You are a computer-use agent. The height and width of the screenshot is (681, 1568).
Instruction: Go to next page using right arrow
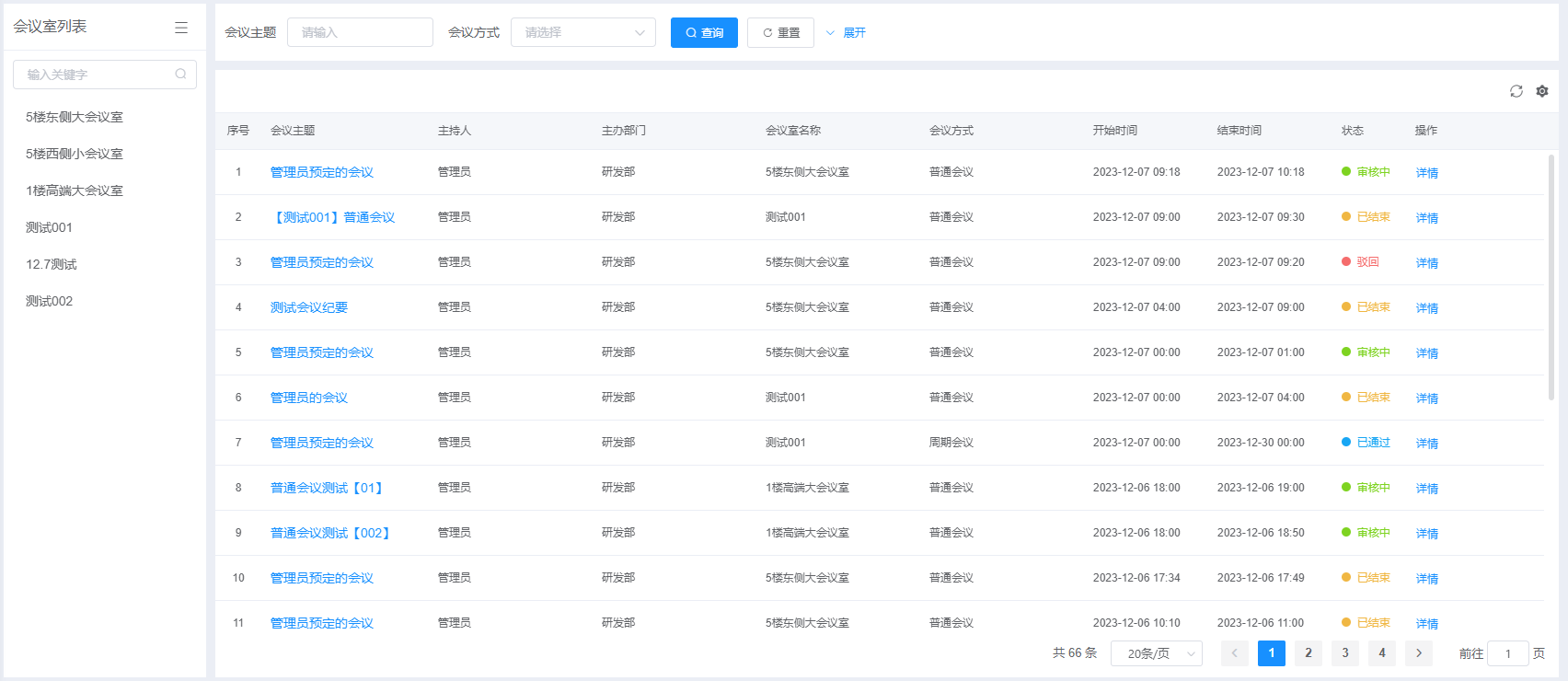click(1419, 652)
